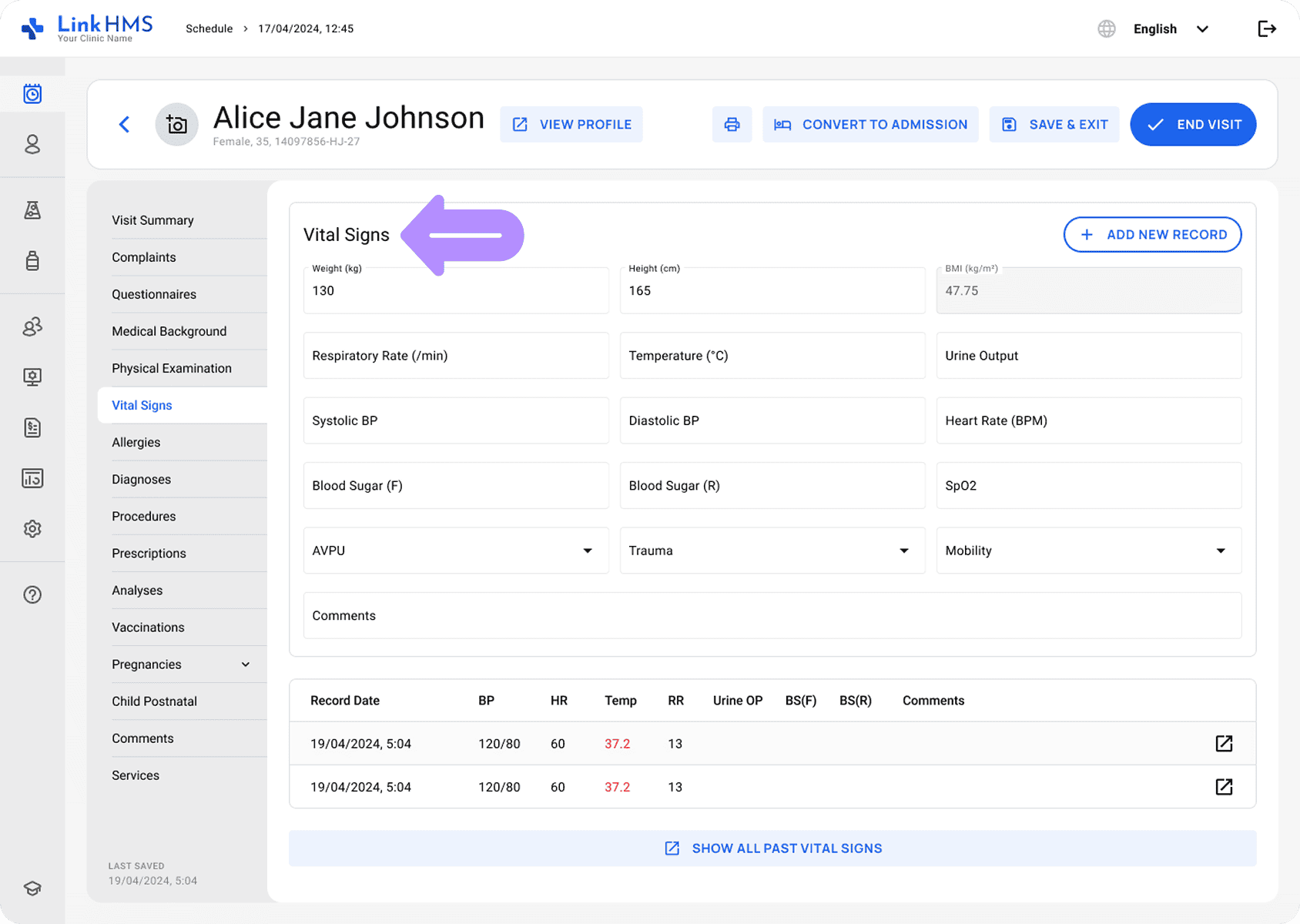Click the laboratory flask sidebar icon

pyautogui.click(x=32, y=210)
